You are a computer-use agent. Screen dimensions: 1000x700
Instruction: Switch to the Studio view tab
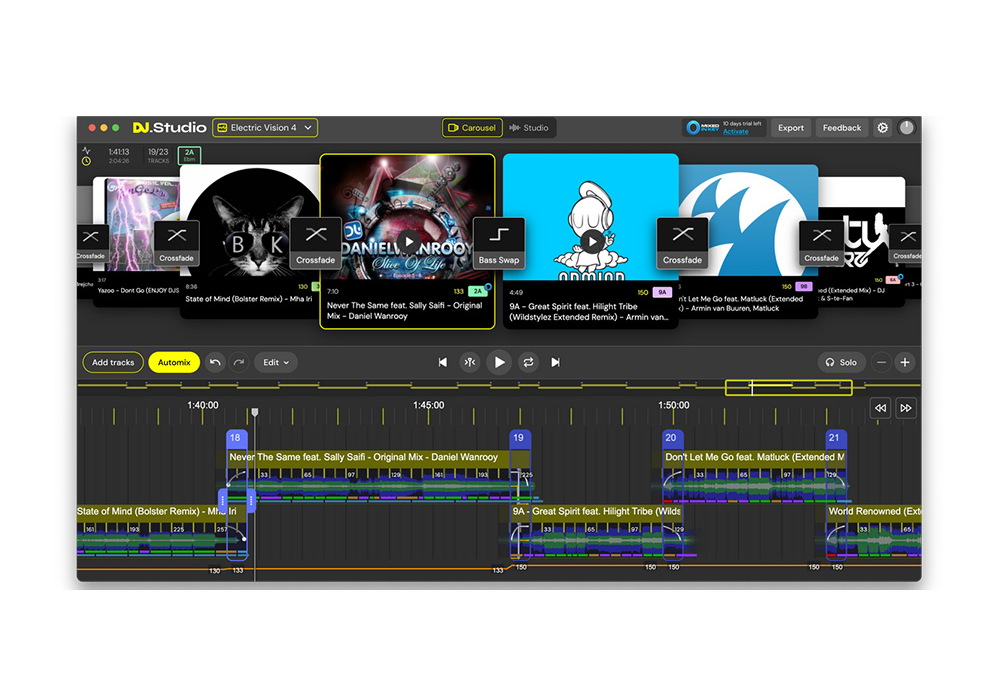(x=529, y=128)
